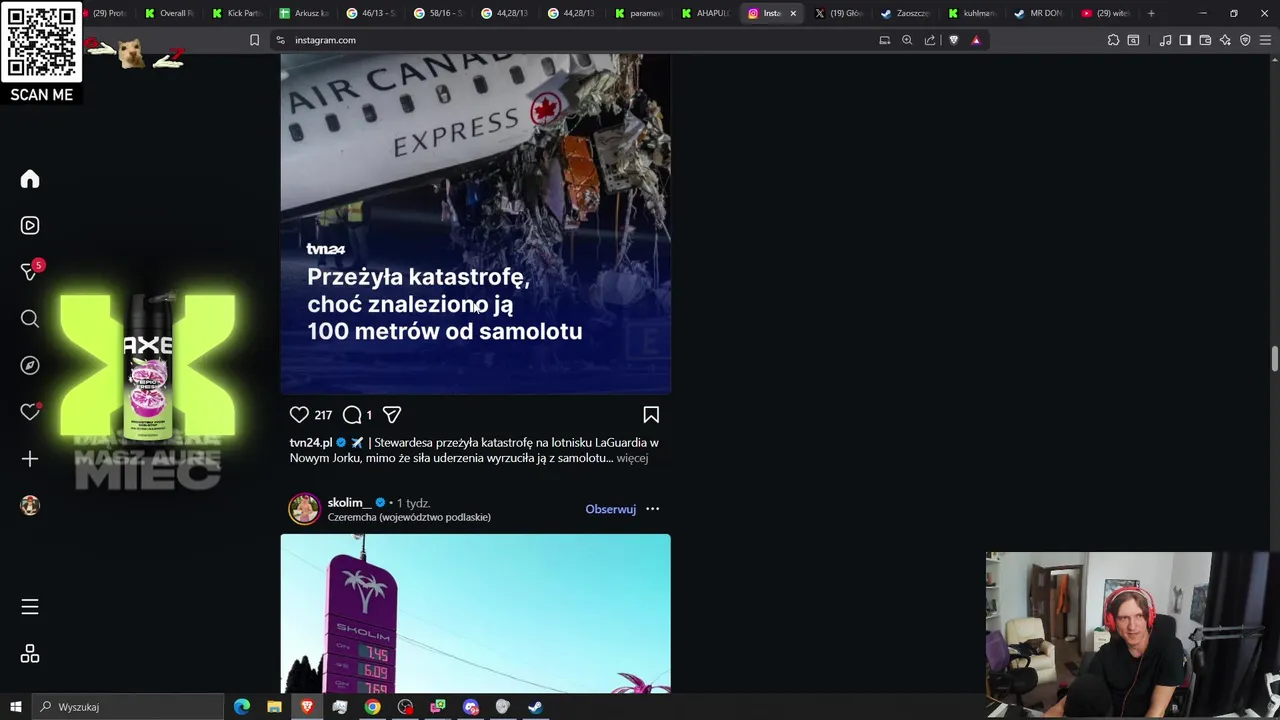The height and width of the screenshot is (720, 1280).
Task: Create a new post with plus icon
Action: [30, 459]
